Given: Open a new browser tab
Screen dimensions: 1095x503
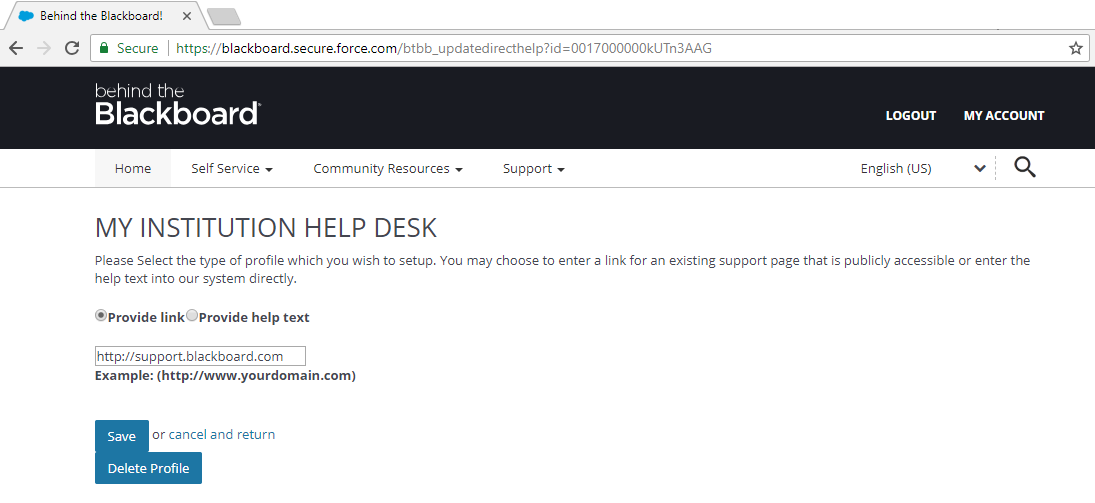Looking at the screenshot, I should tap(223, 16).
